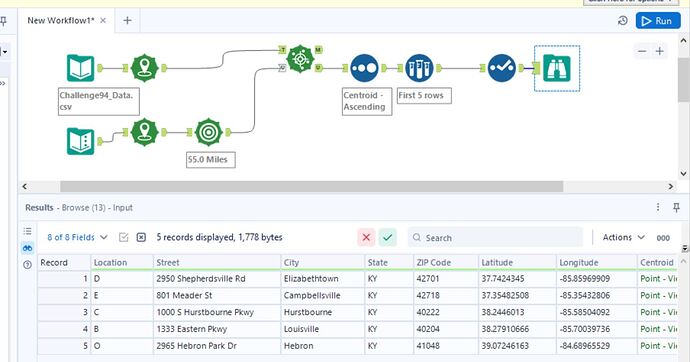Open the Actions dropdown
The image size is (690, 362).
click(x=623, y=237)
